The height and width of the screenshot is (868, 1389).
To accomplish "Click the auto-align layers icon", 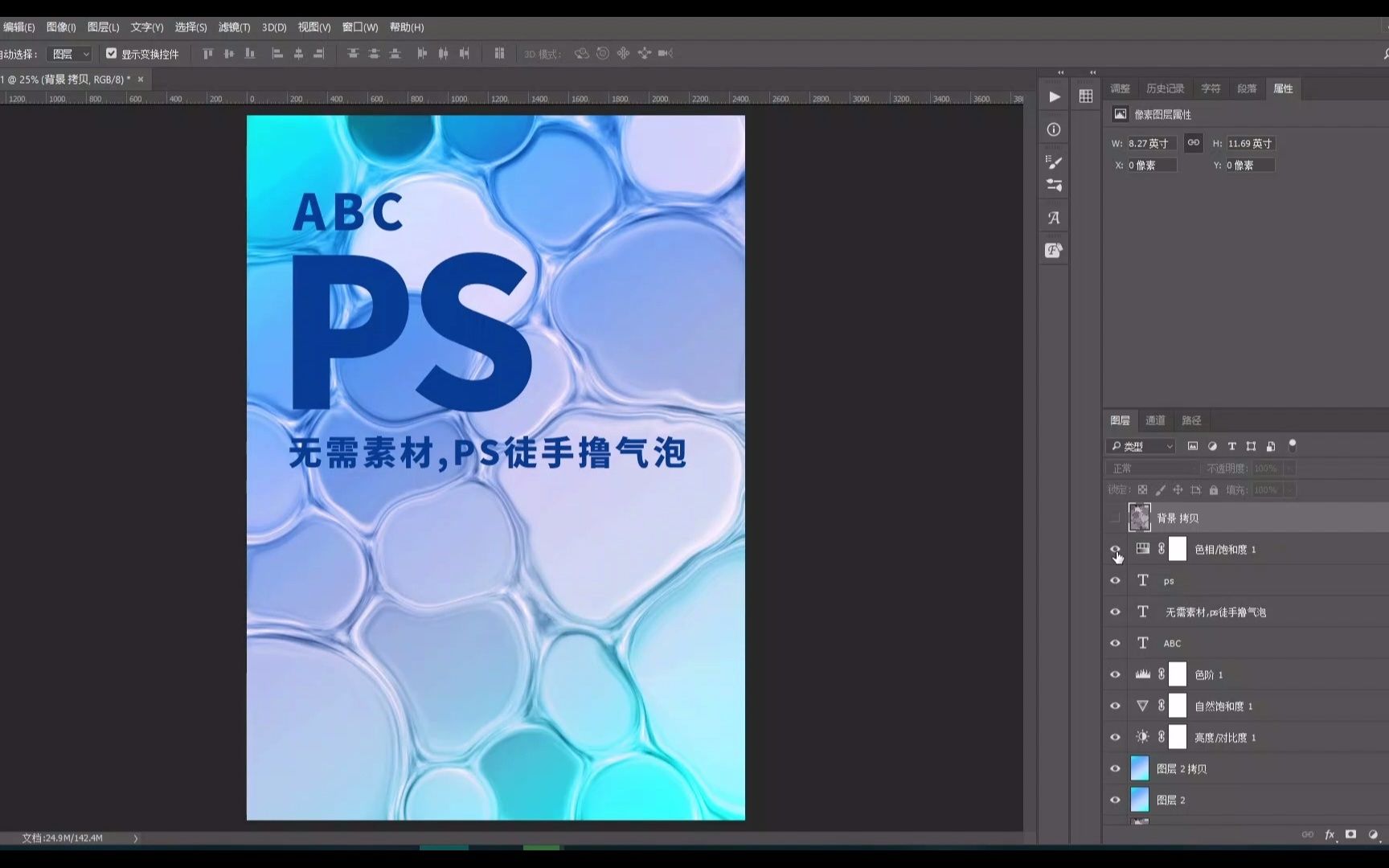I will tap(499, 54).
